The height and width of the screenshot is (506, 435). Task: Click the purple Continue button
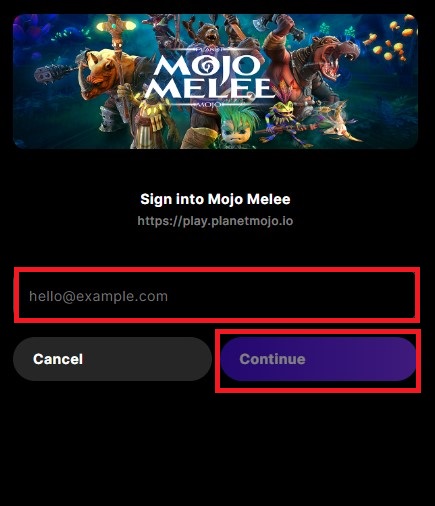(318, 359)
